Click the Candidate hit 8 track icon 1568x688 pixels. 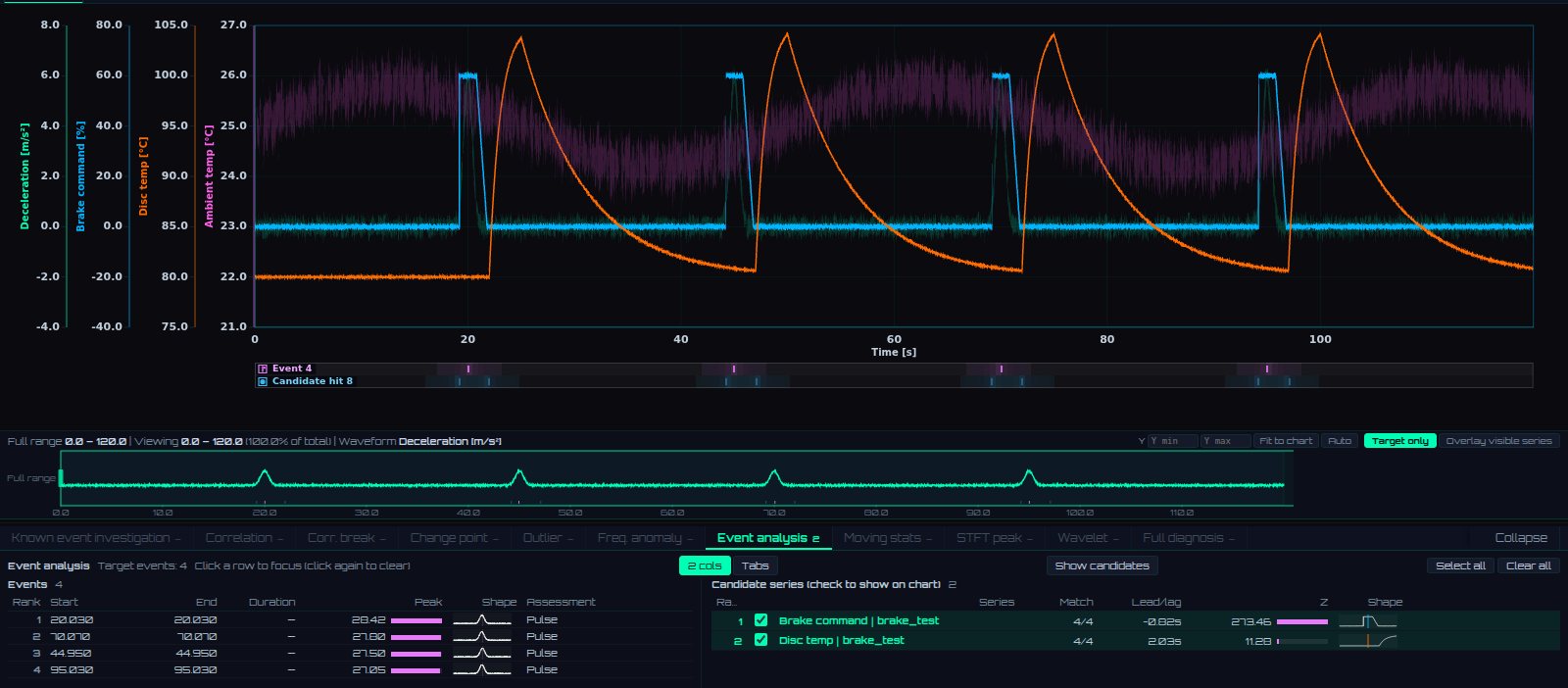(262, 381)
